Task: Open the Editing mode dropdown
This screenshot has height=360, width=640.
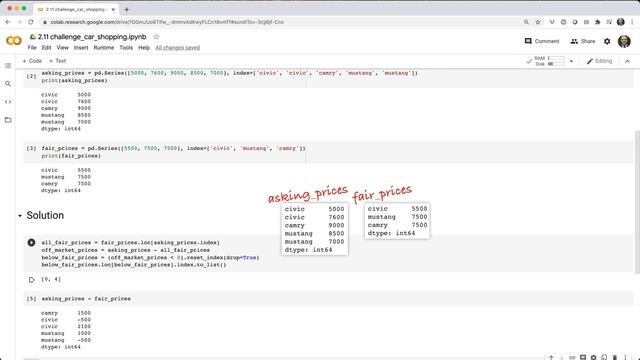Action: (599, 61)
